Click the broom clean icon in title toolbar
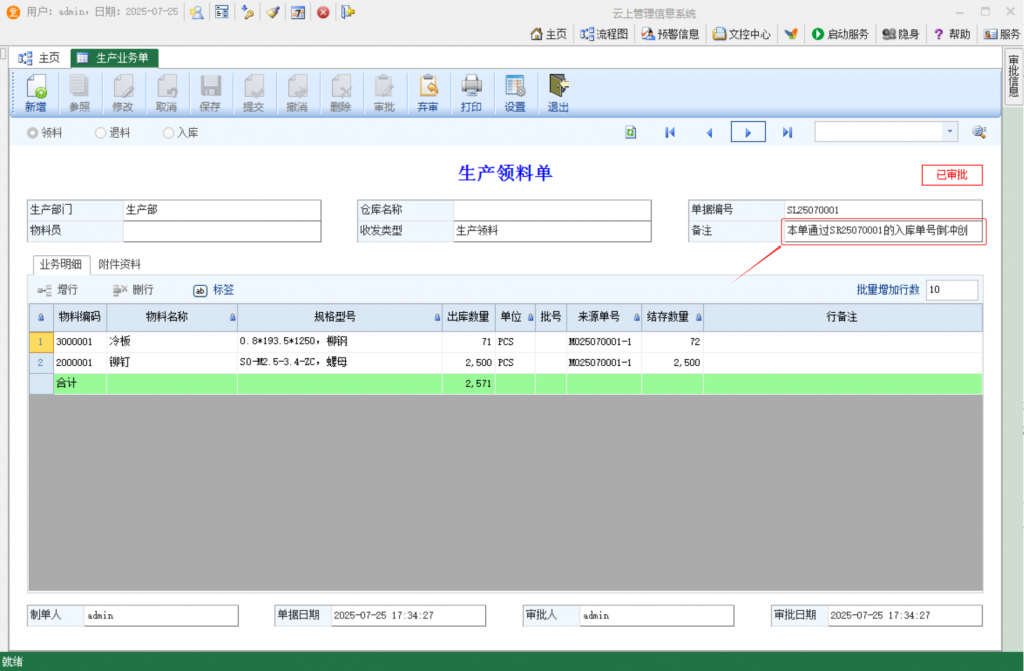Image resolution: width=1024 pixels, height=671 pixels. point(273,12)
